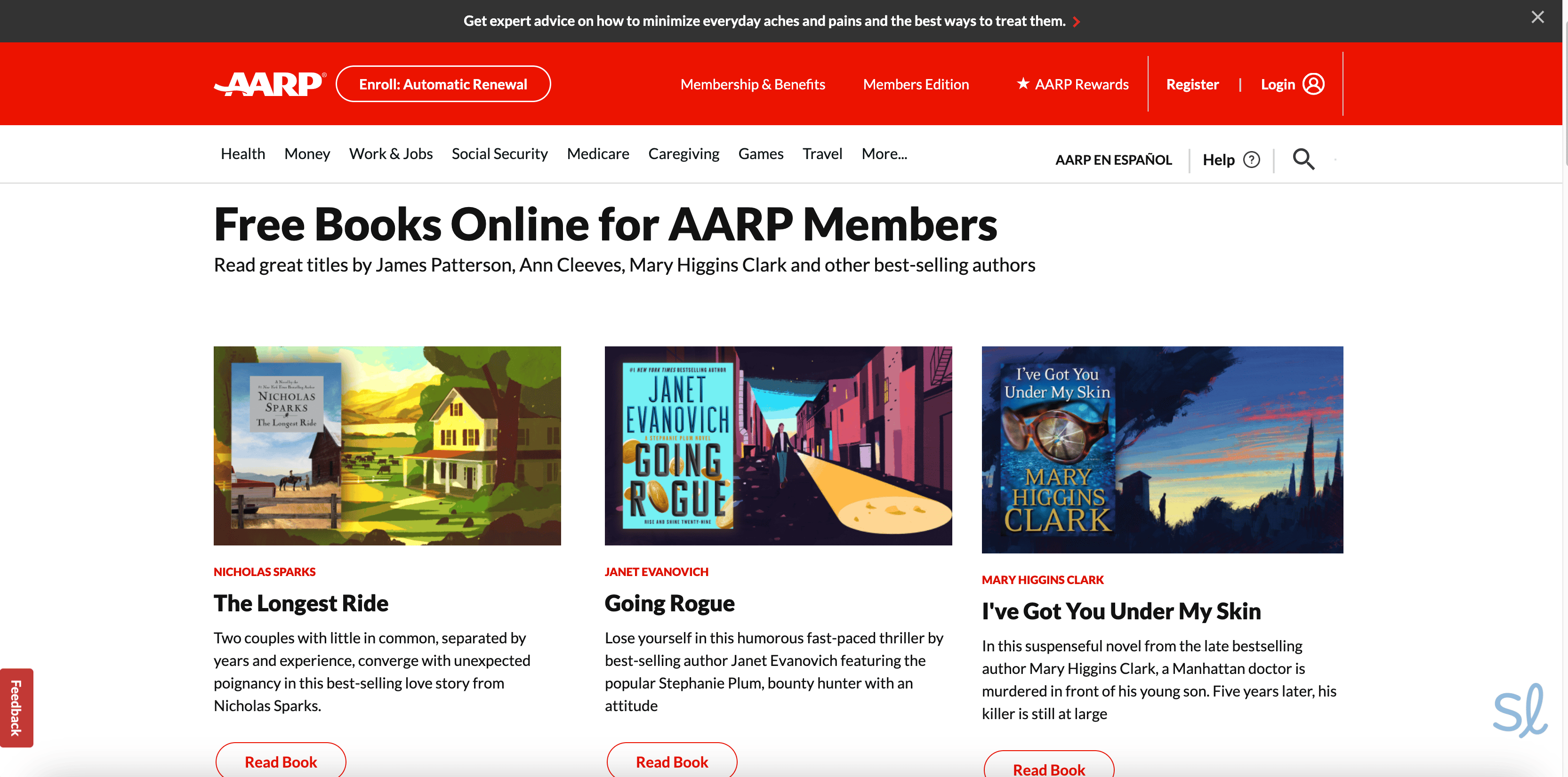Click Enroll: Automatic Renewal button
The height and width of the screenshot is (777, 1568).
(x=442, y=84)
